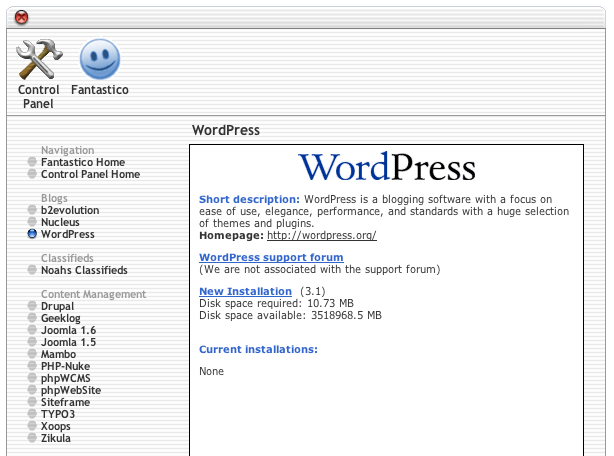Screen dimensions: 614x456
Task: Visit the WordPress support forum link
Action: click(x=271, y=258)
